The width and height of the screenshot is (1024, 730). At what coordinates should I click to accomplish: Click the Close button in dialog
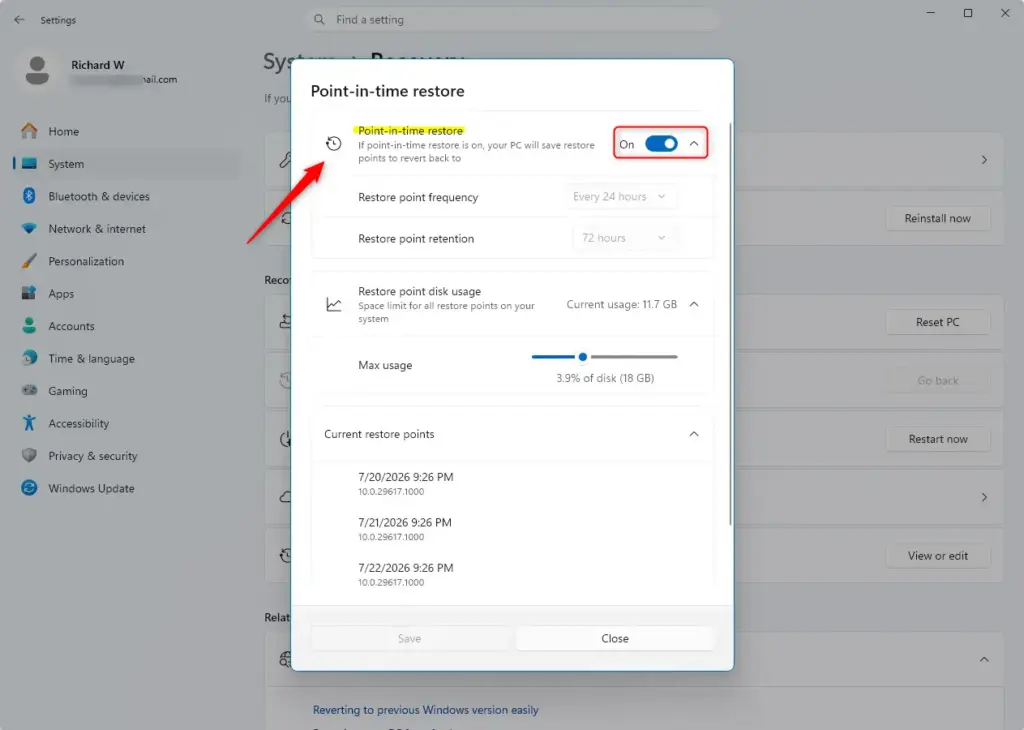point(615,638)
